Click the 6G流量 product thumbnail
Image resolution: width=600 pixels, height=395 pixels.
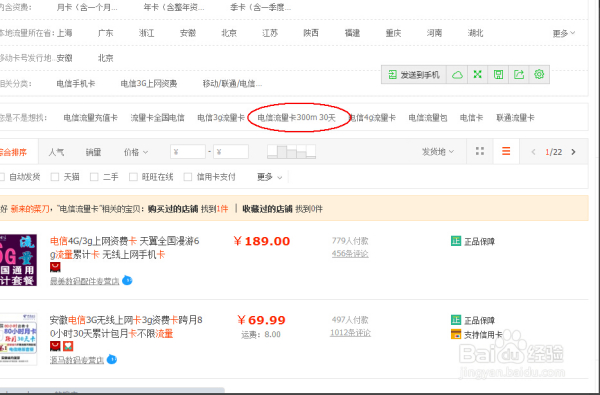coord(18,260)
